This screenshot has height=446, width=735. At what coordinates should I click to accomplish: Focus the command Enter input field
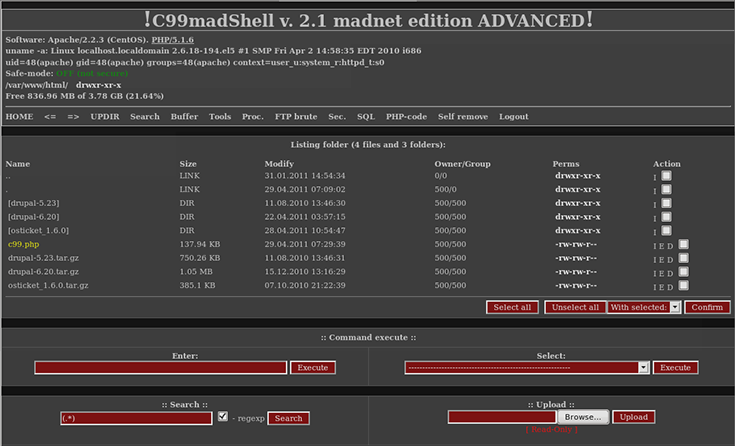160,367
